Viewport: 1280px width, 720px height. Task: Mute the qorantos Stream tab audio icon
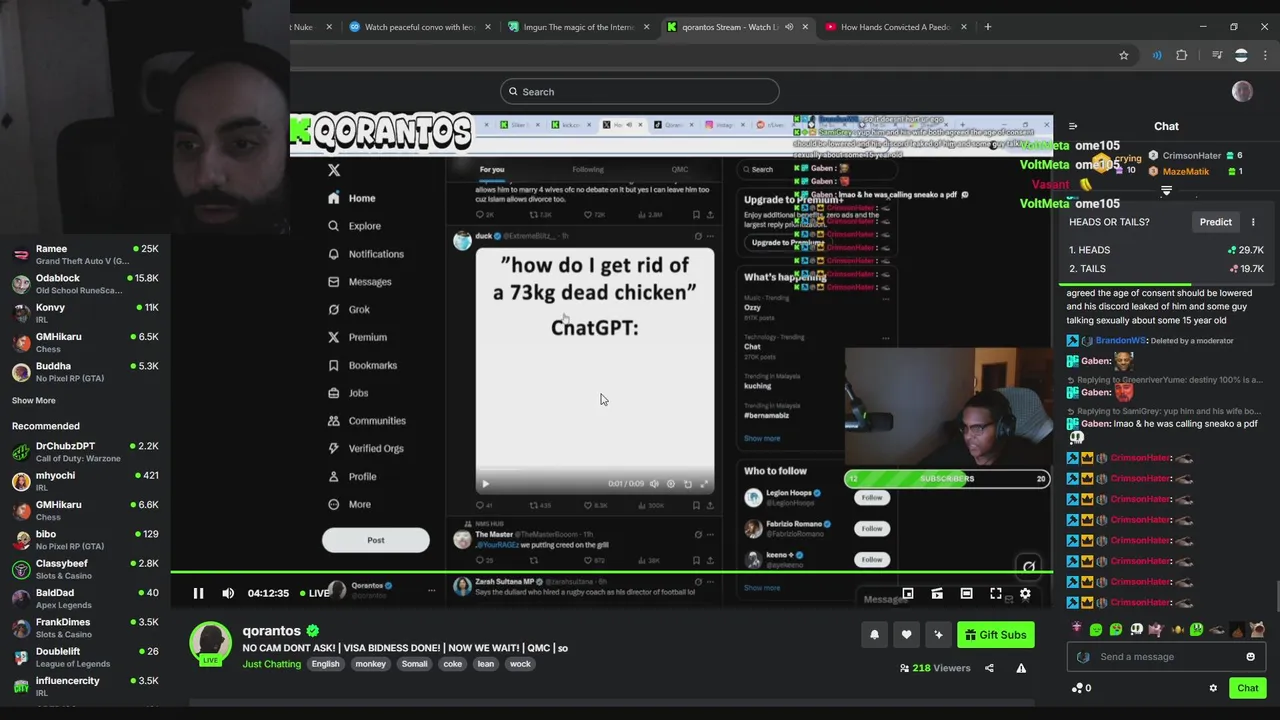pos(789,27)
